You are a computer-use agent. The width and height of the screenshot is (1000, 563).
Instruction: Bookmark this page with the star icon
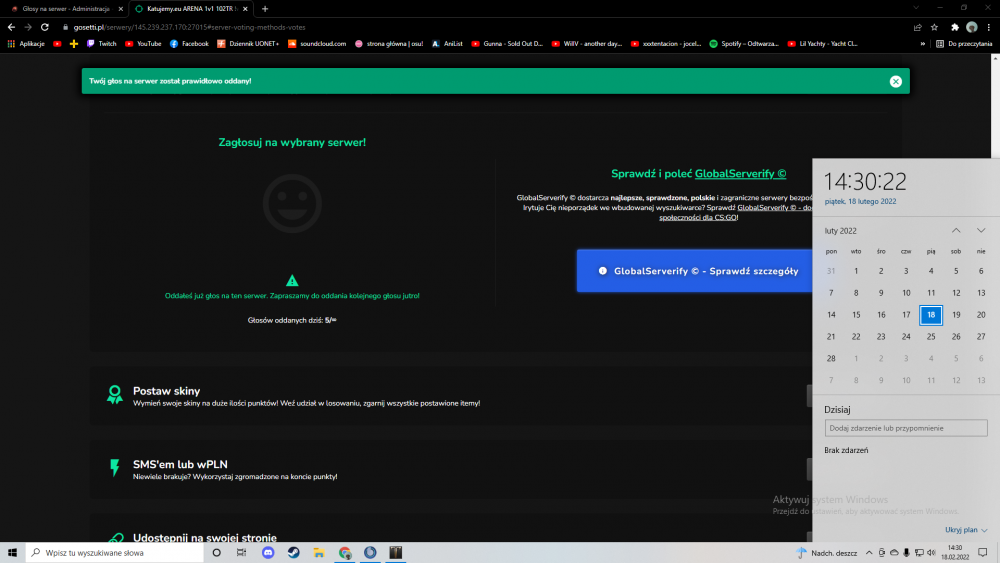click(934, 27)
